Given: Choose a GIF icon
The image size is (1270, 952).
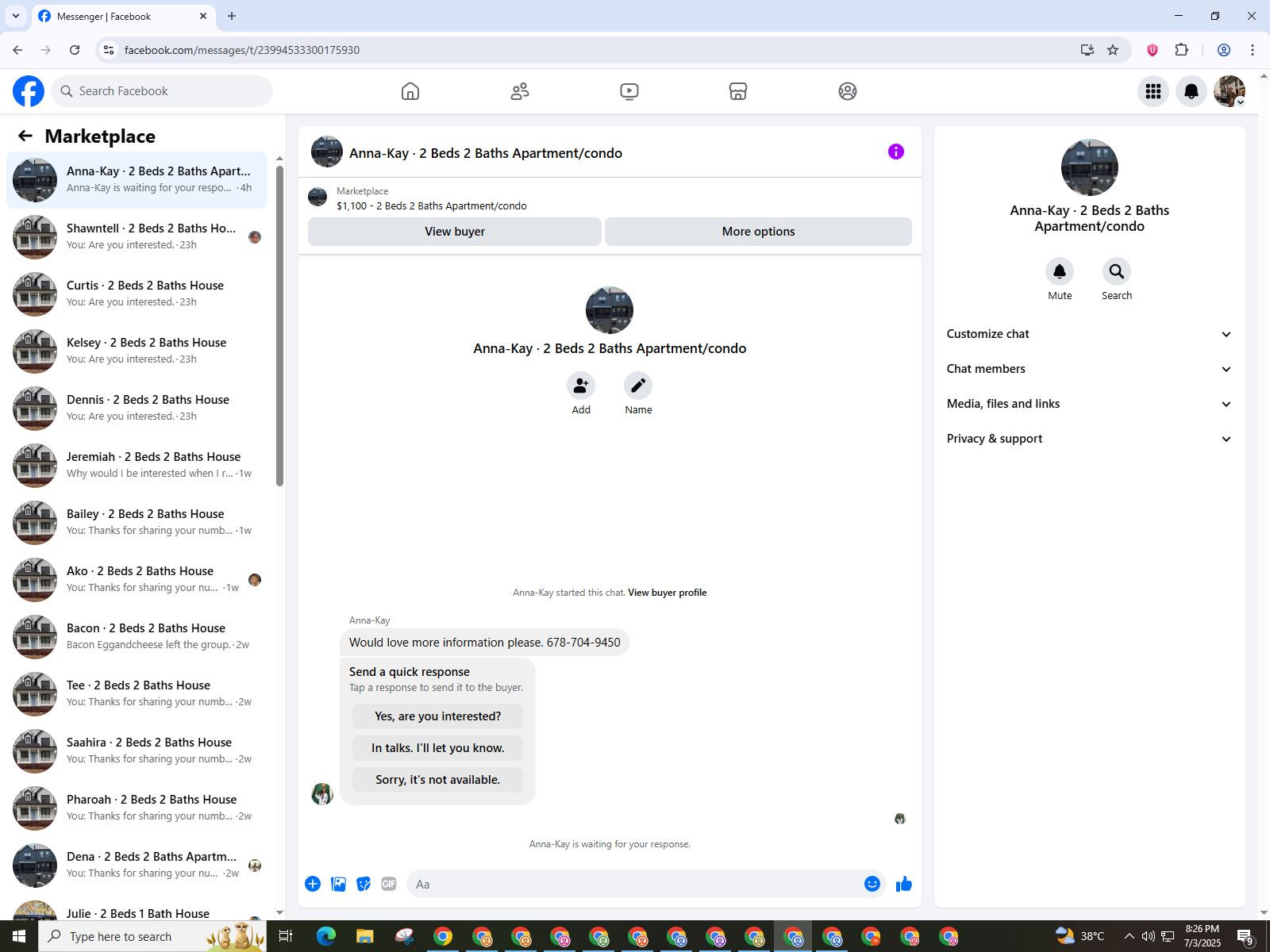Looking at the screenshot, I should 389,884.
